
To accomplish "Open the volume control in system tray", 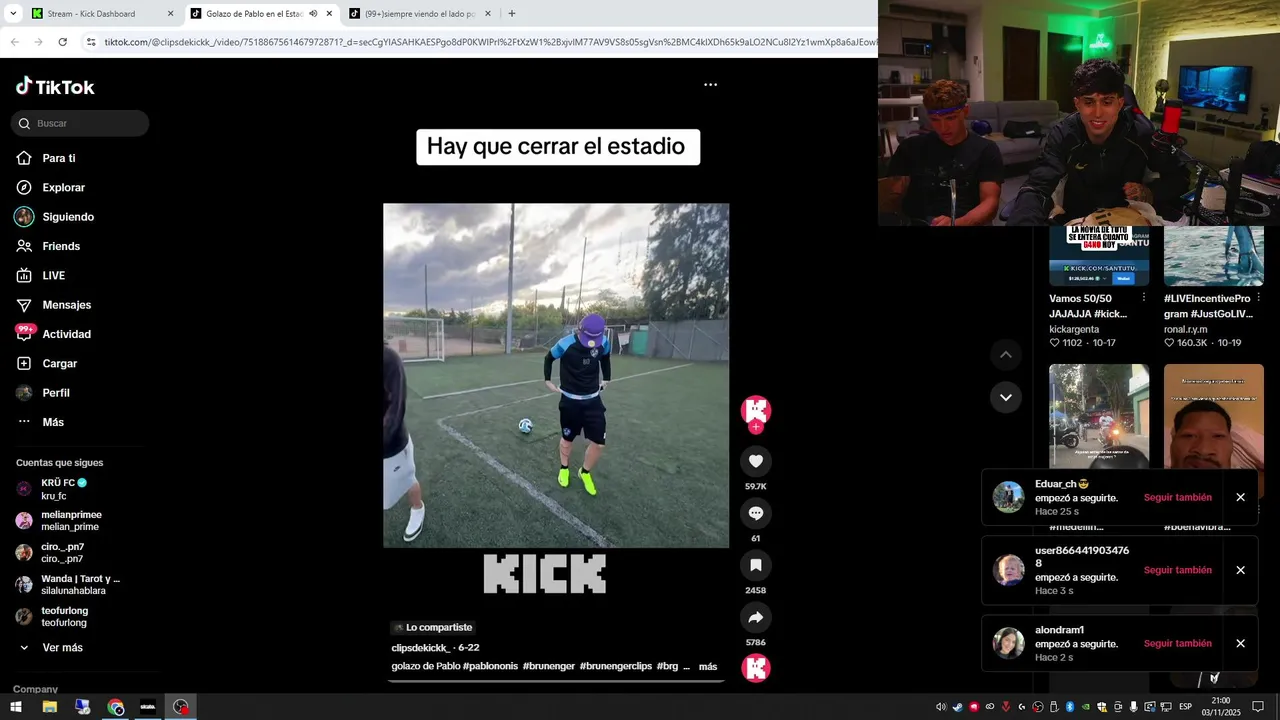I will pos(941,707).
